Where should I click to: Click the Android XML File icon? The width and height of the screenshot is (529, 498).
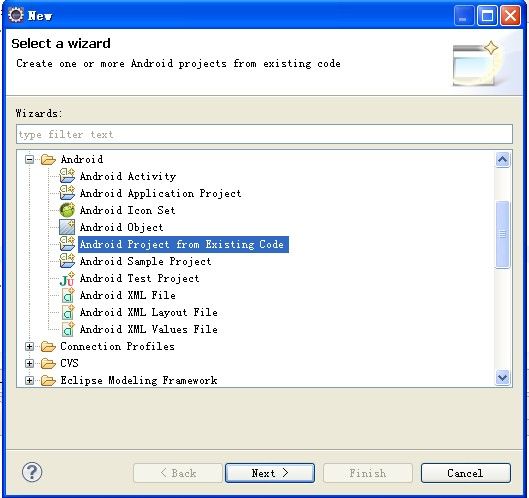pyautogui.click(x=67, y=295)
